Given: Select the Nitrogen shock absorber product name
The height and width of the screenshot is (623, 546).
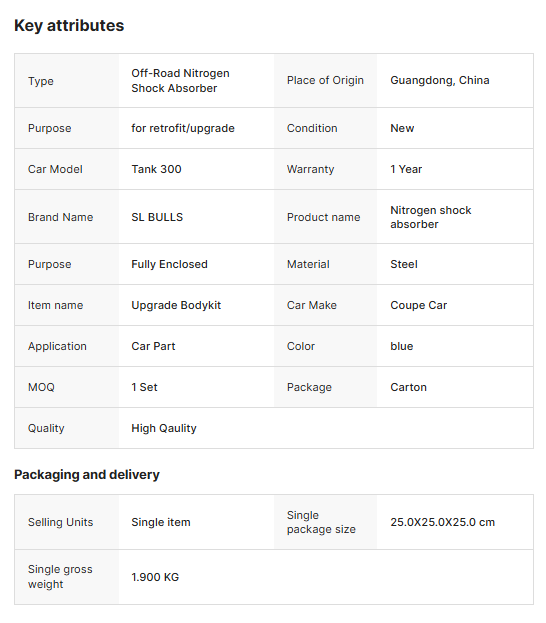Looking at the screenshot, I should pos(431,217).
